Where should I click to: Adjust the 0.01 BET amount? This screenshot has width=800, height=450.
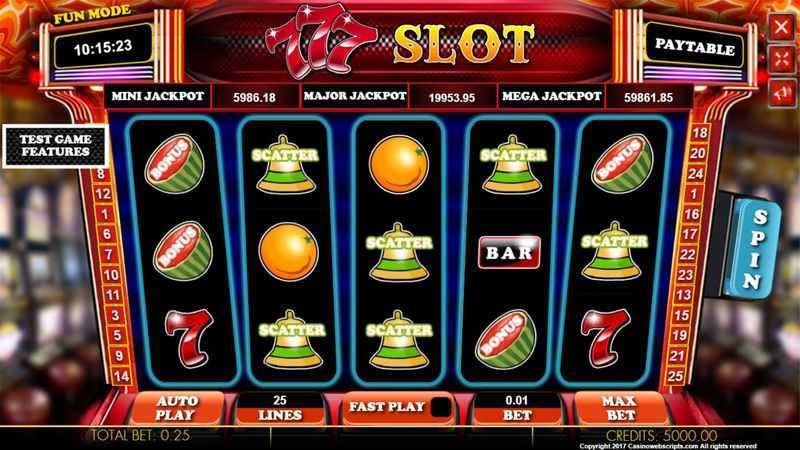click(517, 408)
